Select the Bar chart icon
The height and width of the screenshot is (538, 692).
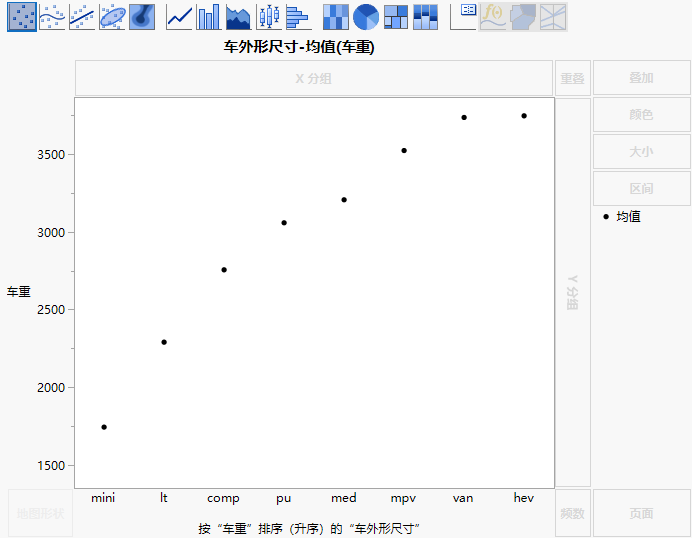[208, 17]
